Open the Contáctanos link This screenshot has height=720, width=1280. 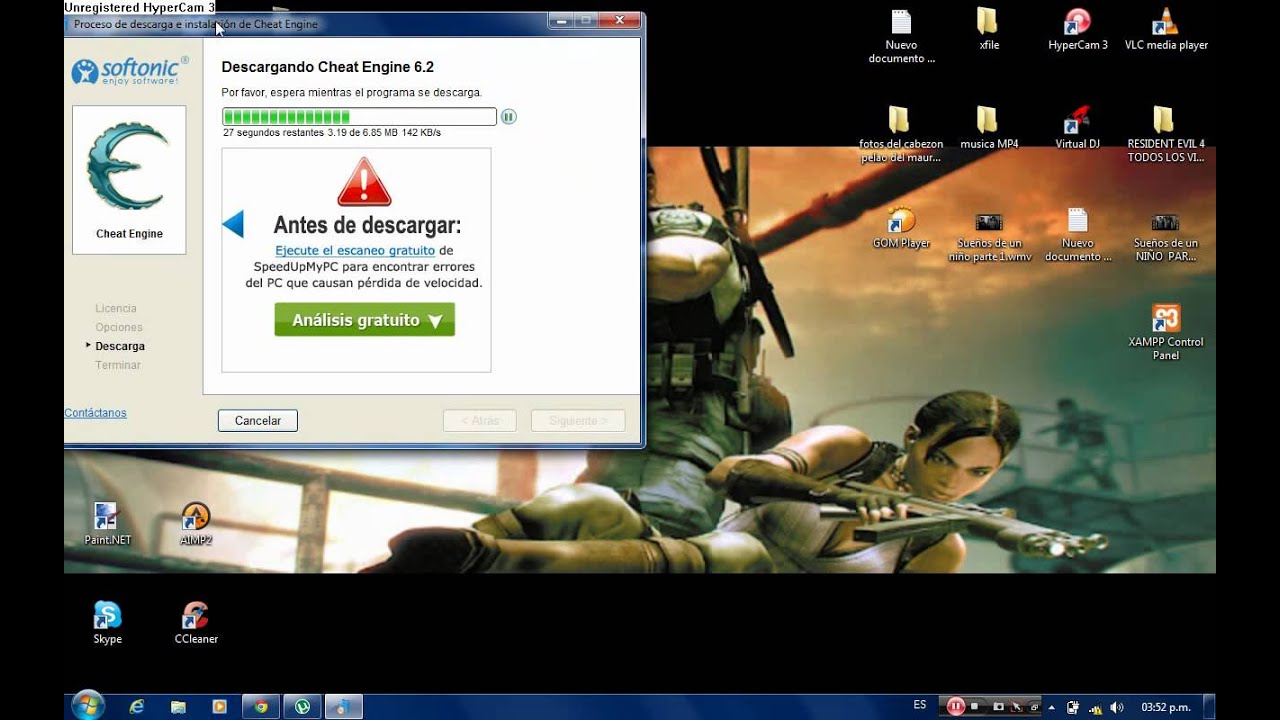click(x=95, y=413)
